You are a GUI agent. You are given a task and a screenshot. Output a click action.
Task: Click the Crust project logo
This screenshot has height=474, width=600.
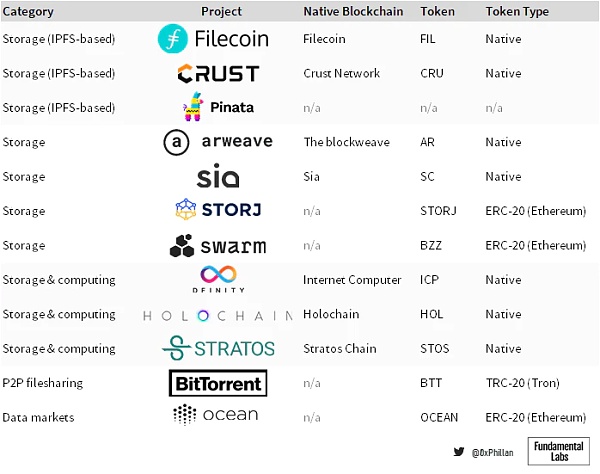[218, 73]
